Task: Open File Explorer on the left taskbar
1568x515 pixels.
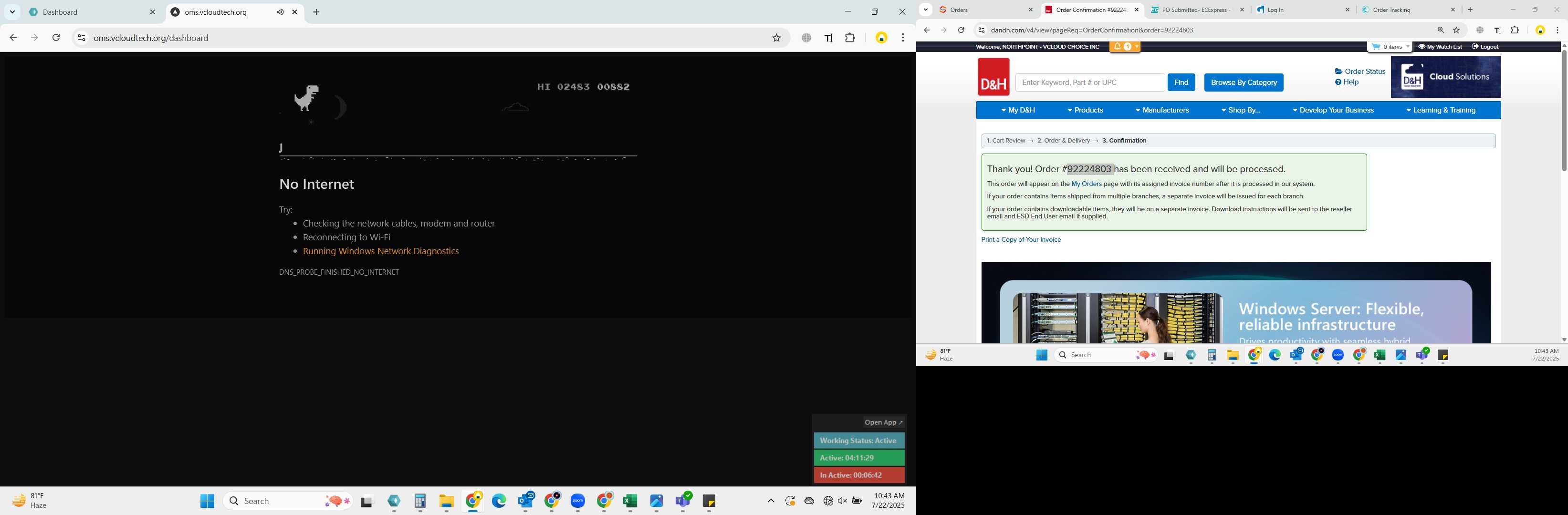Action: pos(447,501)
